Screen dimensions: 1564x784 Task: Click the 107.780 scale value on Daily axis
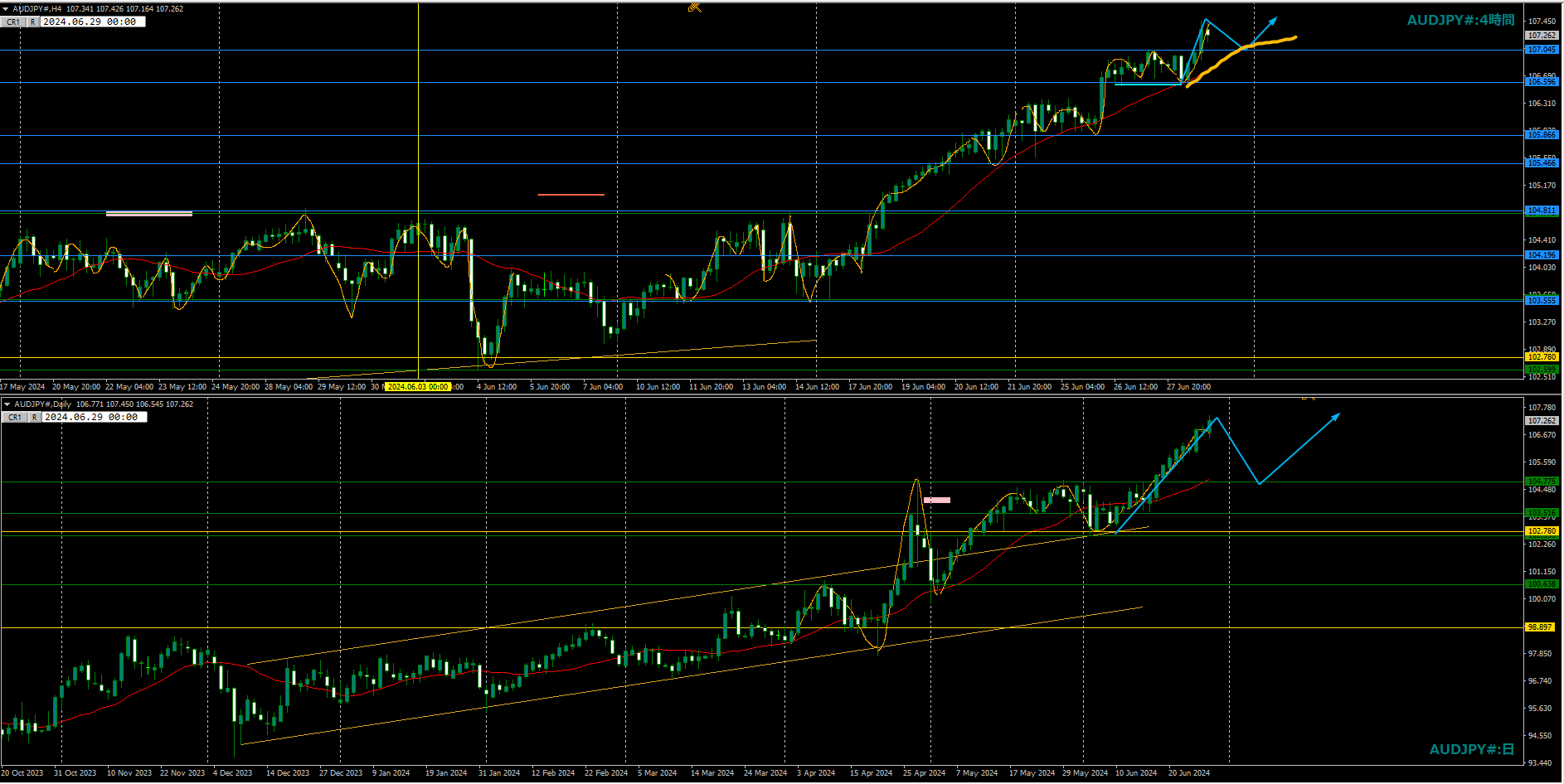(1542, 408)
